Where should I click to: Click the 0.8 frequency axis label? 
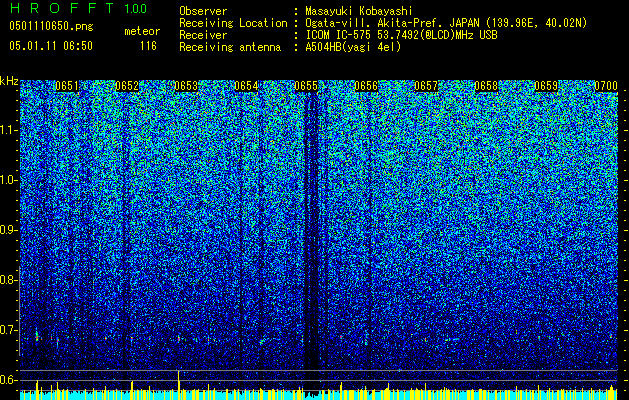pos(9,280)
